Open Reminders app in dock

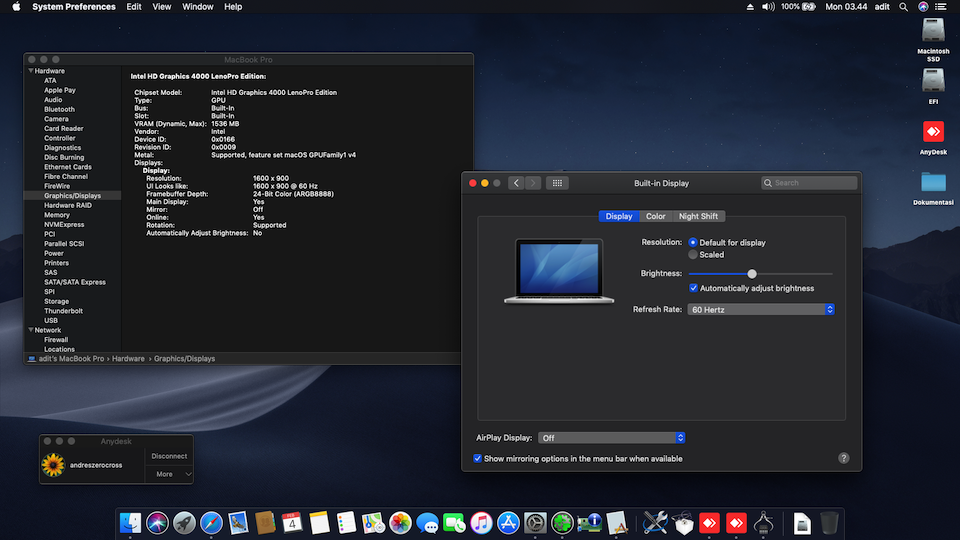point(346,523)
